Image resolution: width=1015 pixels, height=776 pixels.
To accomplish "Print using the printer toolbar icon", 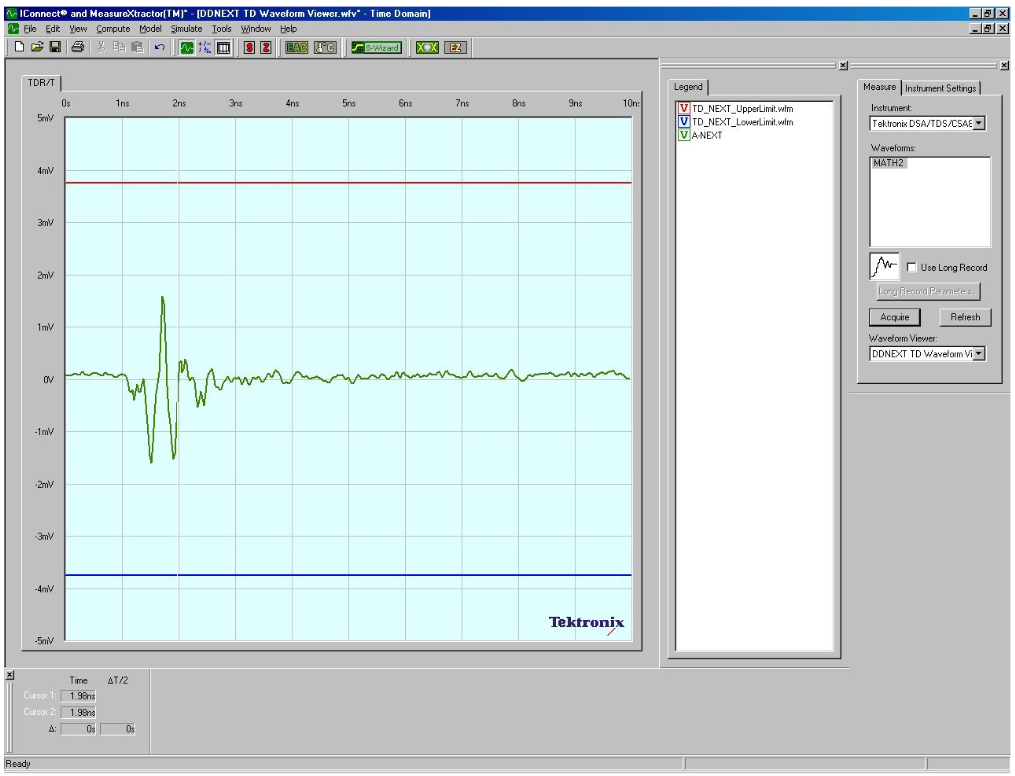I will pos(78,47).
